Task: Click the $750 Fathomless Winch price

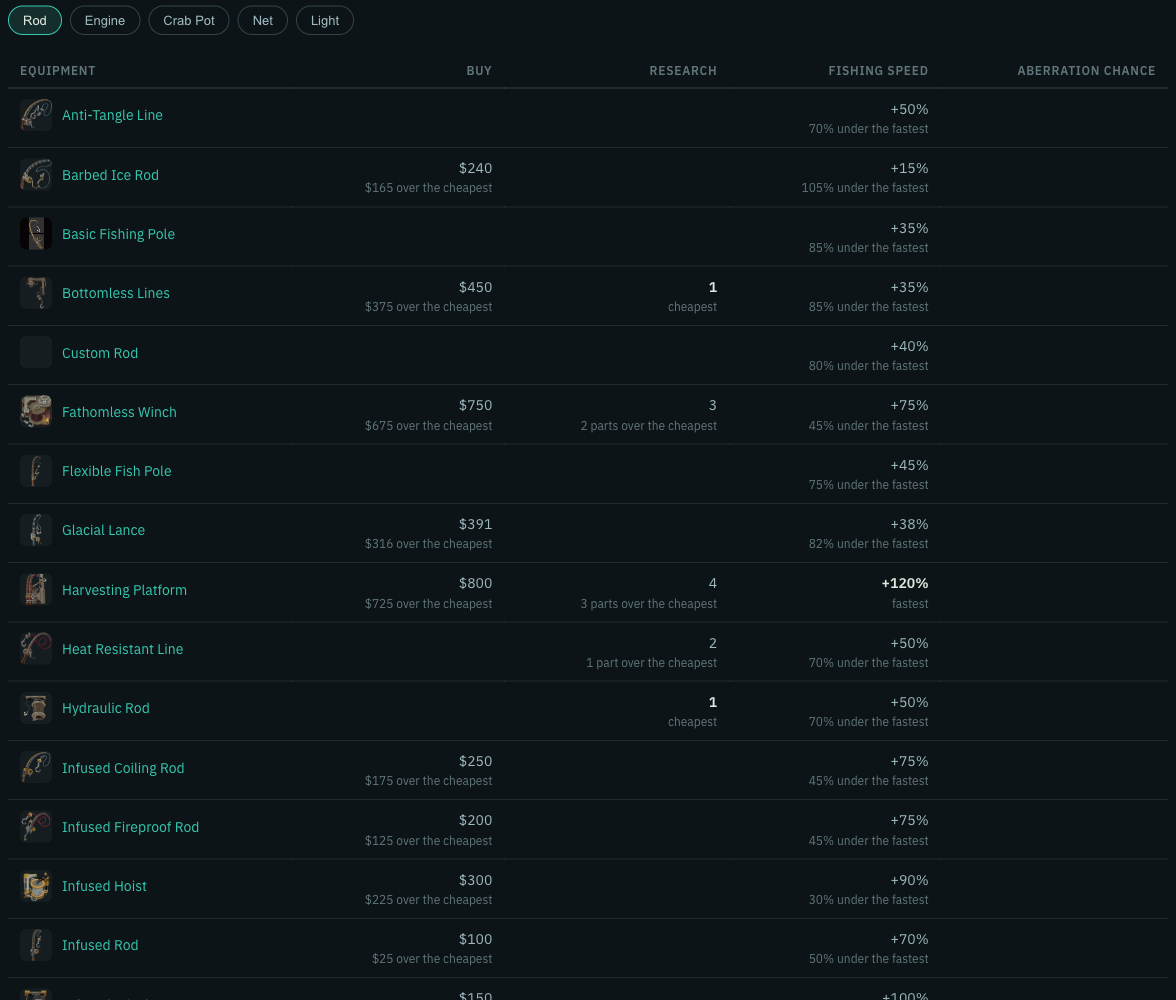Action: [476, 405]
